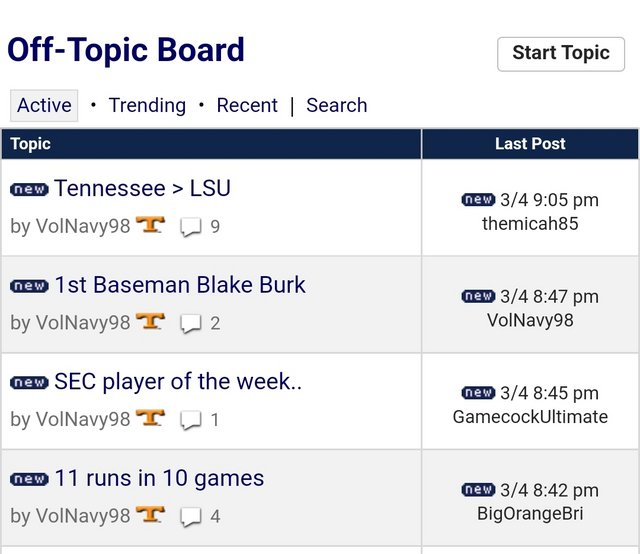This screenshot has height=554, width=640.
Task: Click the orange T logo in 1st Baseman Blake Burk row
Action: (150, 321)
